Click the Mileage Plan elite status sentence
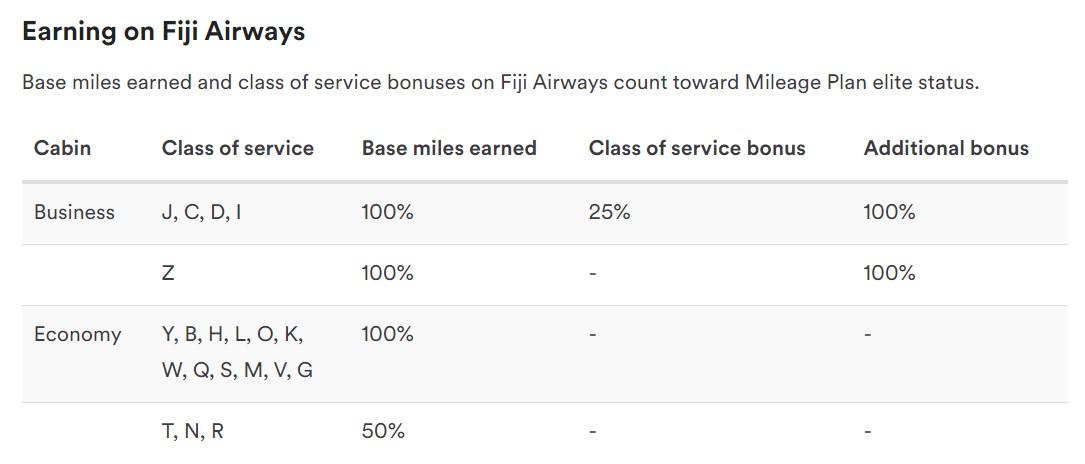Viewport: 1085px width, 464px height. [500, 83]
